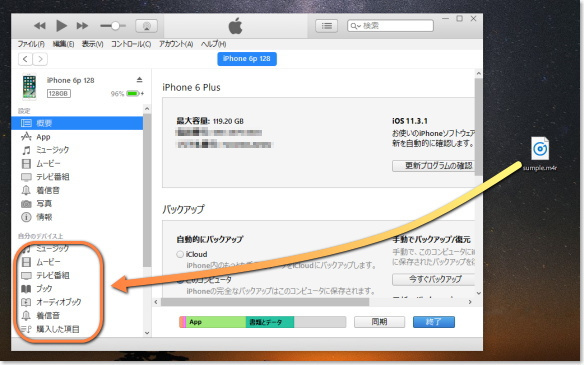Open the AirPlay output button
584x365 pixels.
[x=146, y=26]
